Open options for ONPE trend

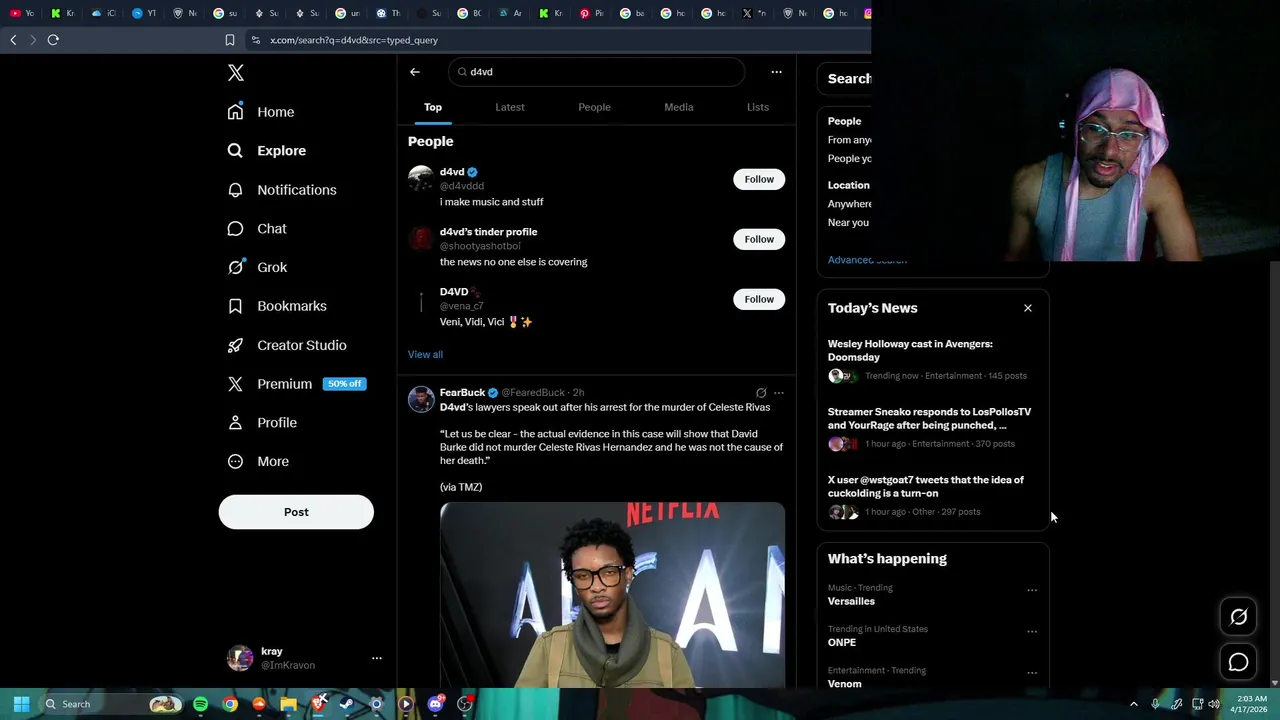tap(1032, 631)
